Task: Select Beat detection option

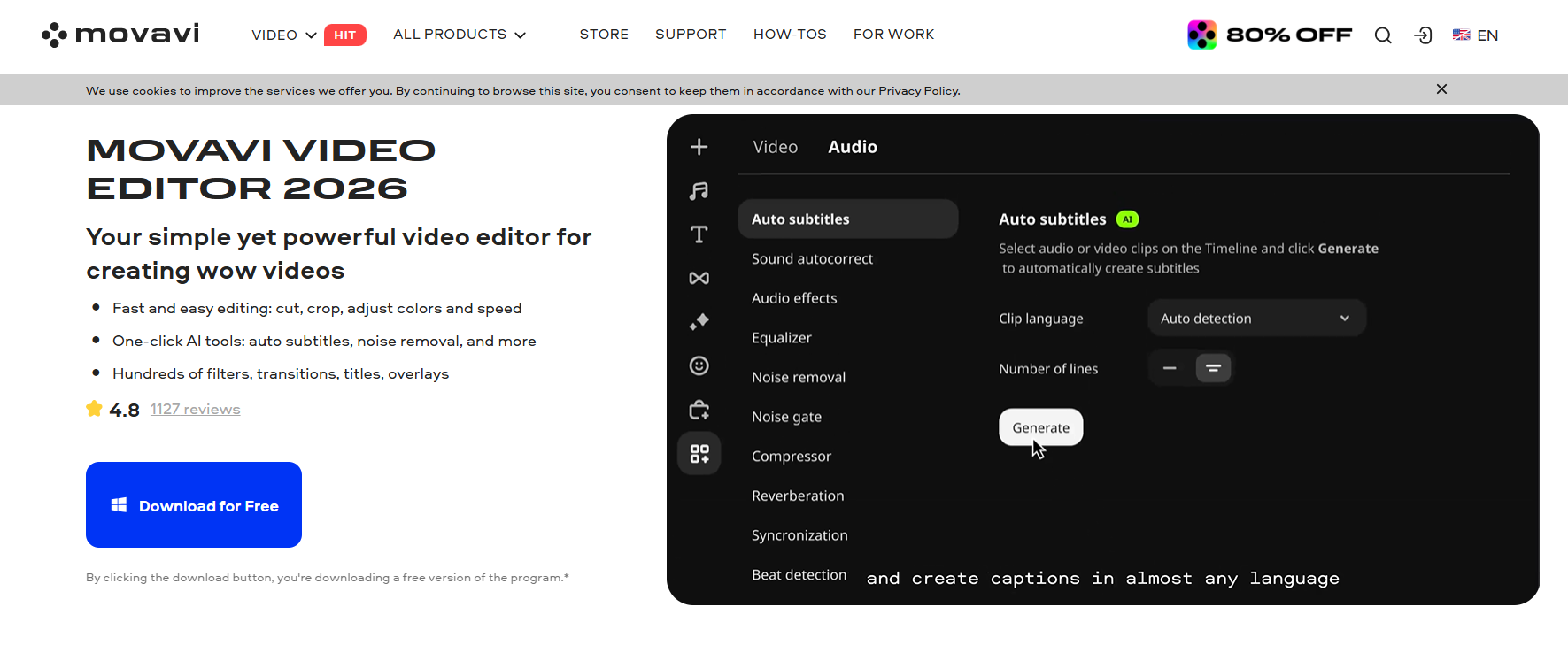Action: pyautogui.click(x=799, y=575)
